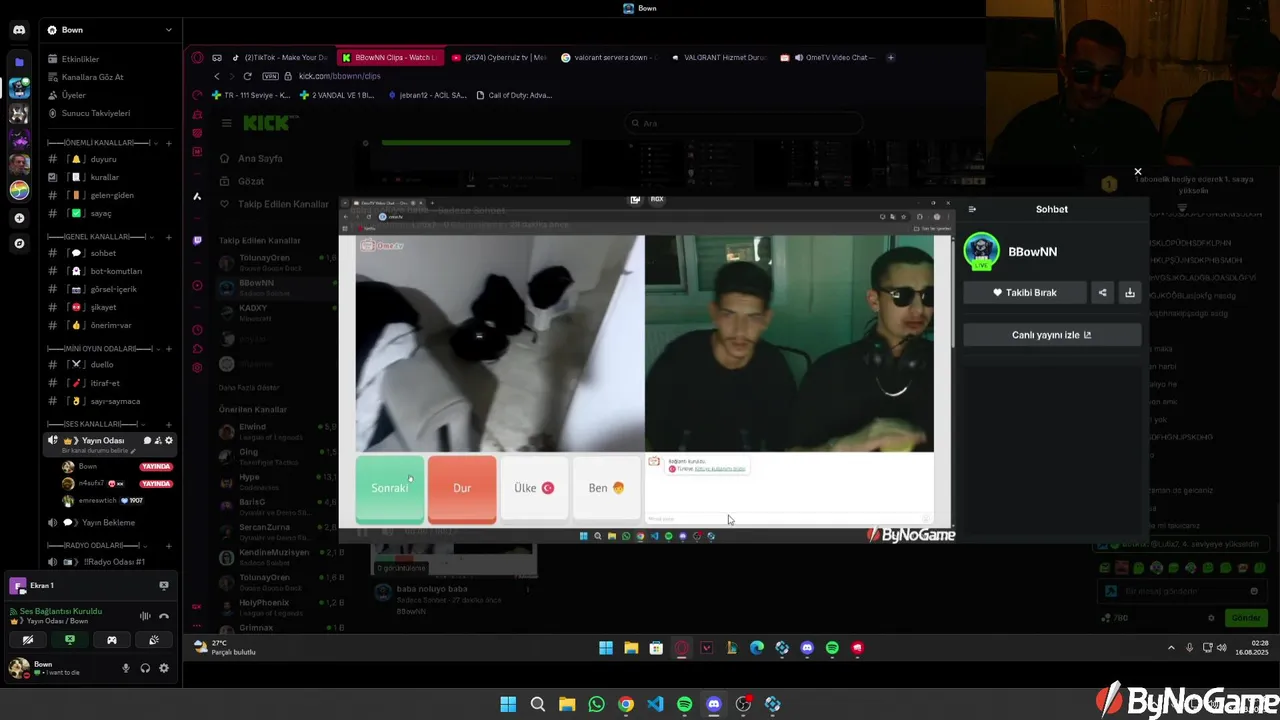Add a server with the plus icon
Viewport: 1280px width, 720px height.
pos(19,218)
